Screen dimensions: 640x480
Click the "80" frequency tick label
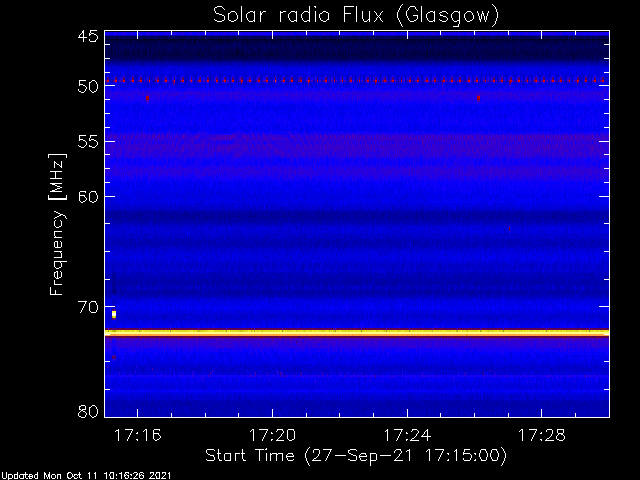coord(88,411)
